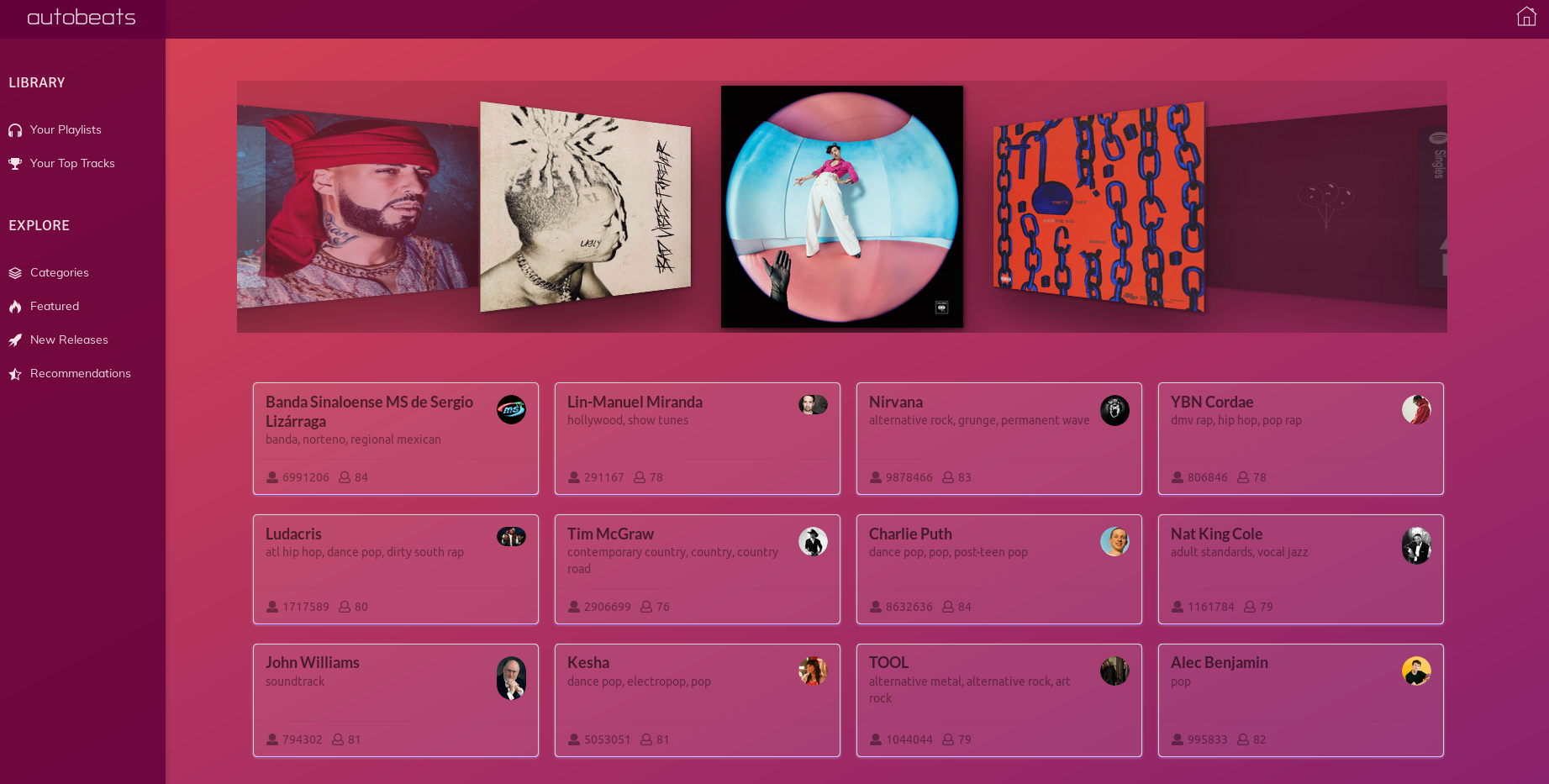Open the Alec Benjamin artist card
The image size is (1549, 784).
[x=1301, y=701]
